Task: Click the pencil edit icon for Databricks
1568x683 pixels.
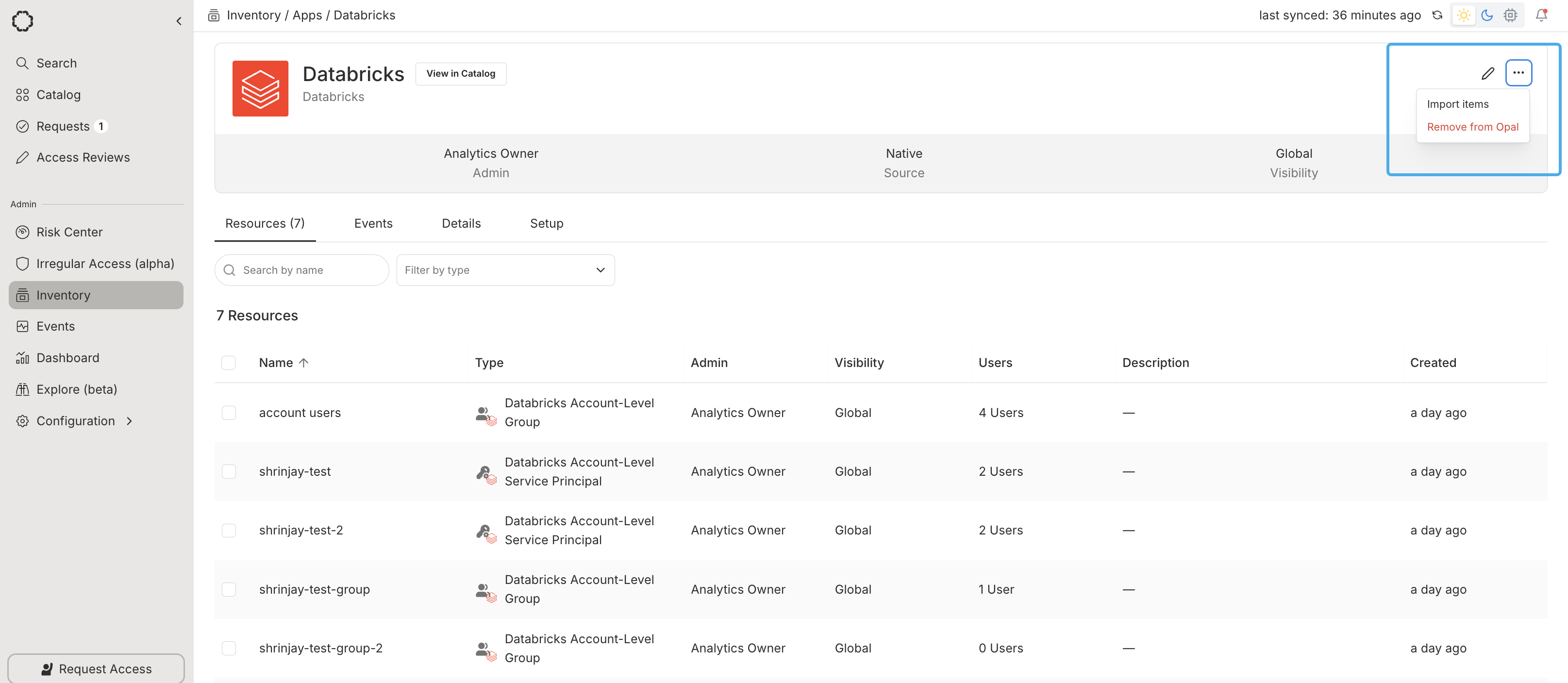Action: [1487, 74]
